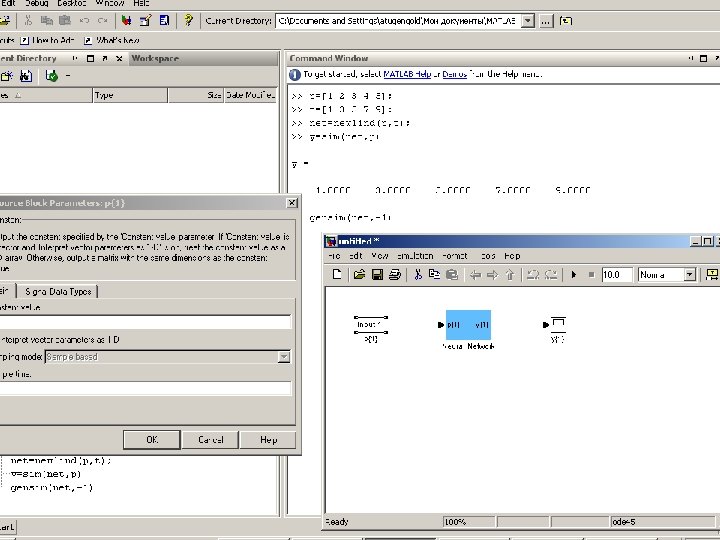The image size is (720, 540).
Task: Click Cut icon in MATLAB main toolbar
Action: pos(28,20)
